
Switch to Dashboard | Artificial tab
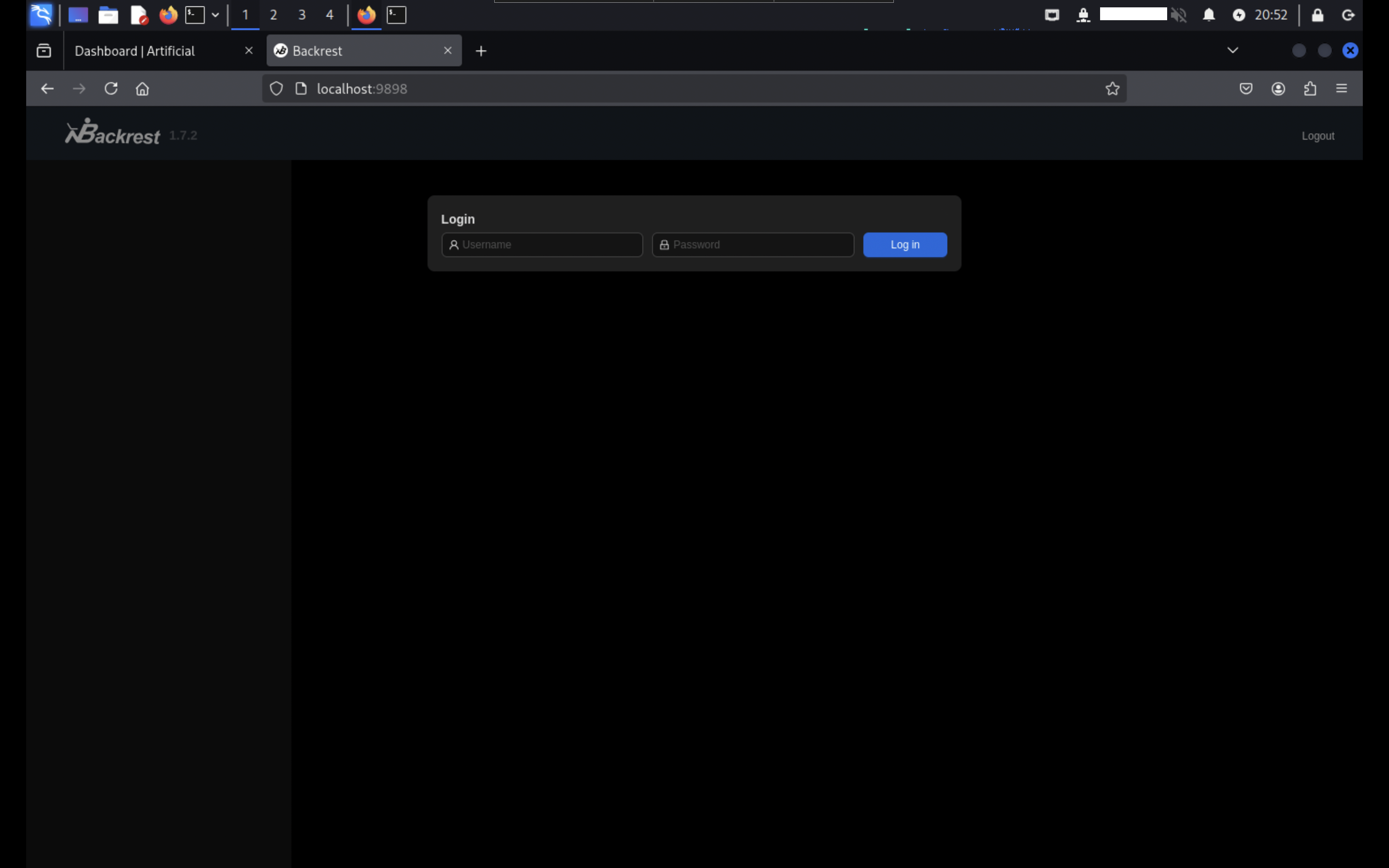pyautogui.click(x=135, y=51)
